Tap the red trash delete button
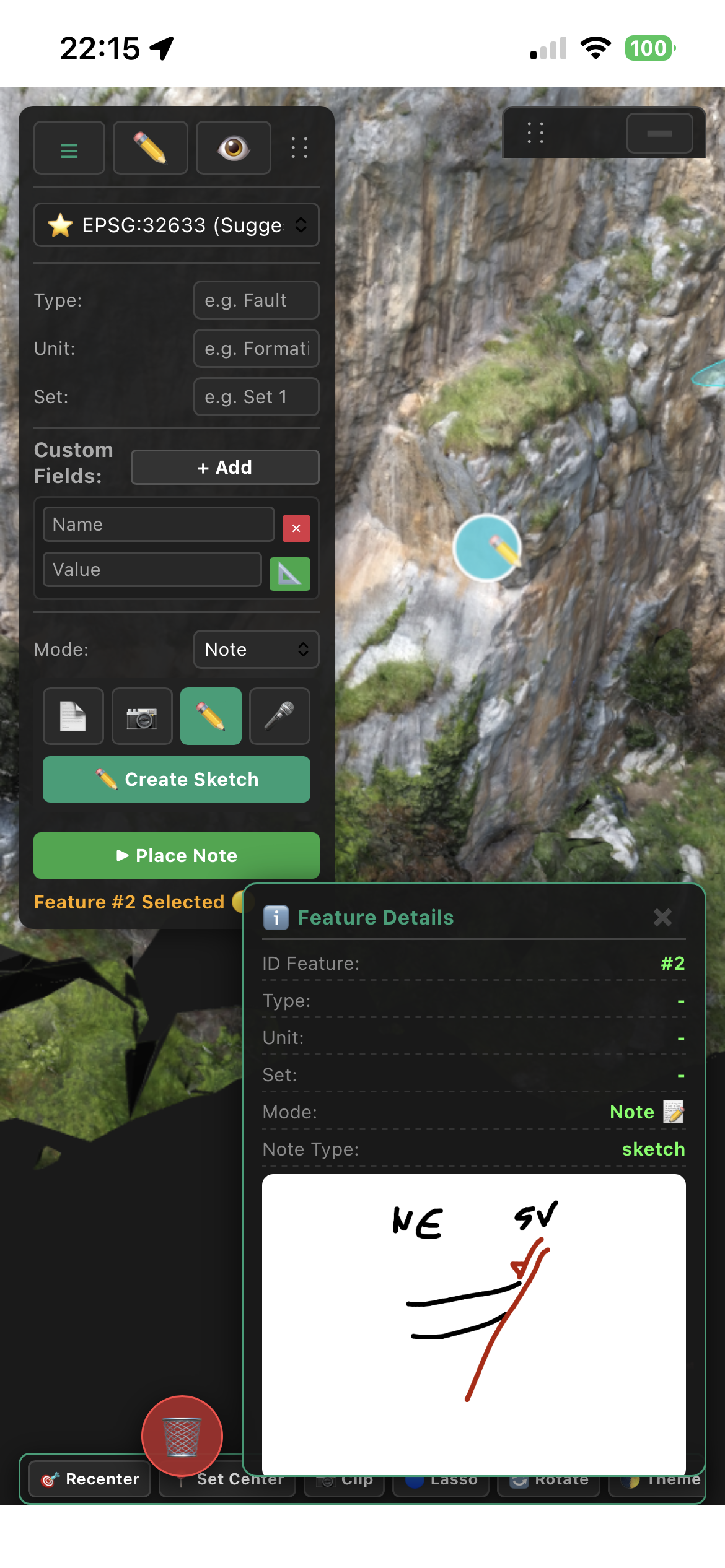The height and width of the screenshot is (1568, 725). (182, 1435)
